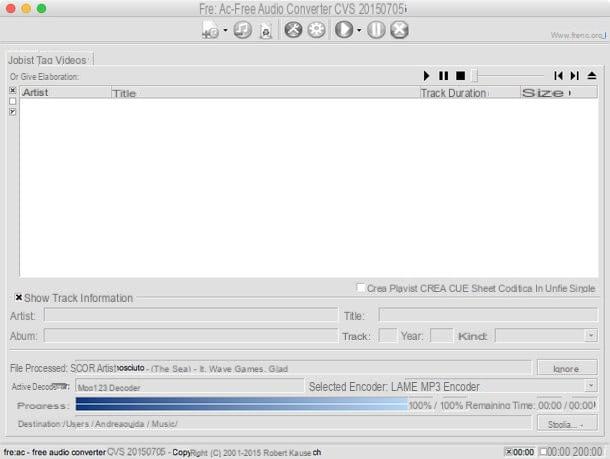The image size is (610, 459).
Task: Open the gear configuration icon
Action: click(x=317, y=30)
